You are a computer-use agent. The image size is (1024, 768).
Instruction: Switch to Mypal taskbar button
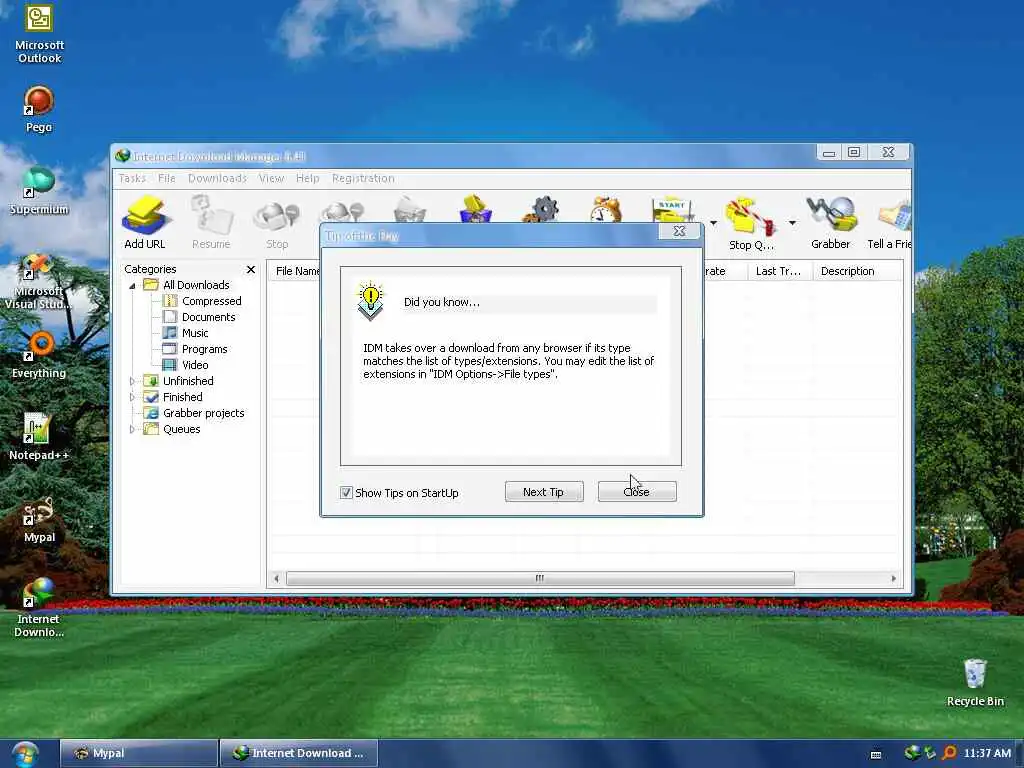[138, 753]
